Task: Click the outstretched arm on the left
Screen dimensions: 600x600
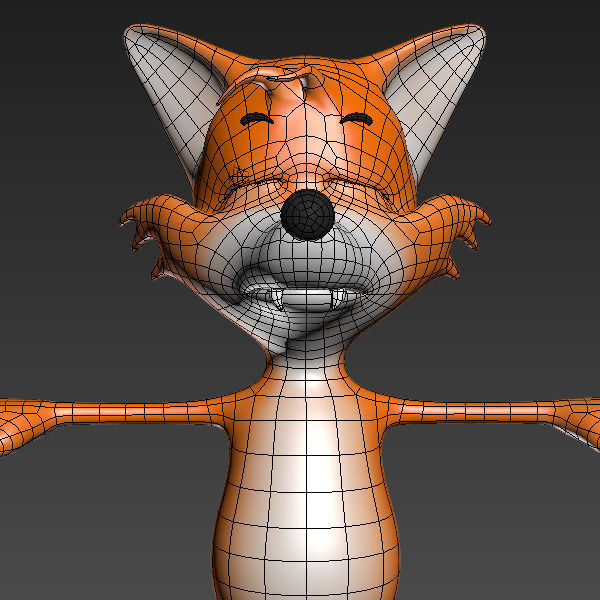Action: tap(134, 413)
